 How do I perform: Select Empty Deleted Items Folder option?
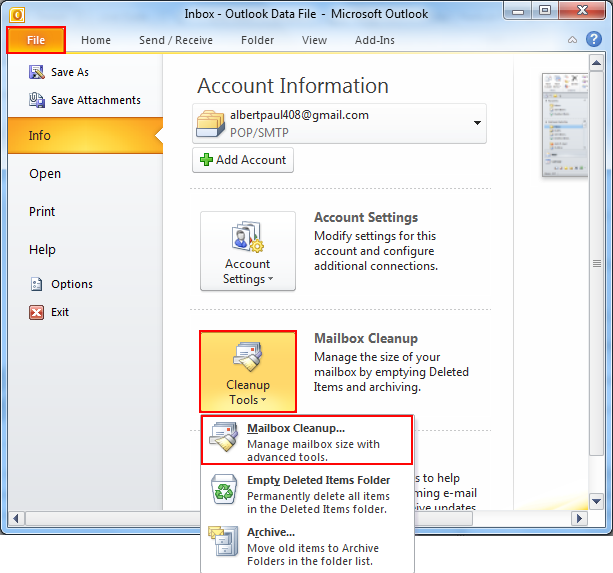tap(307, 493)
